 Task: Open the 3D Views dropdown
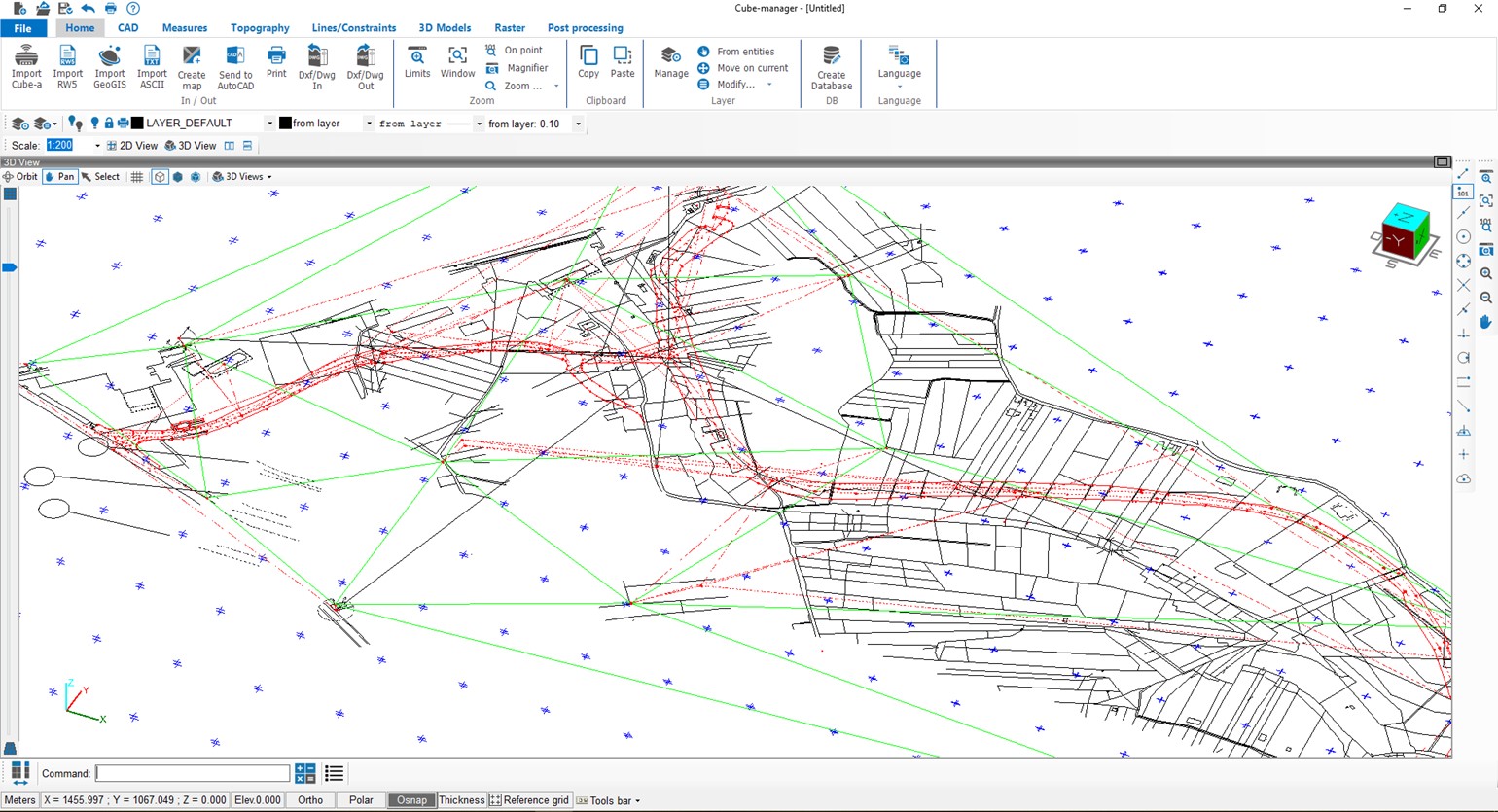point(243,177)
